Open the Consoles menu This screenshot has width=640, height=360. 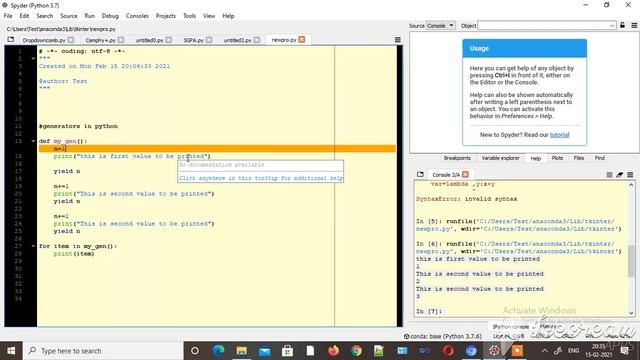pyautogui.click(x=137, y=16)
